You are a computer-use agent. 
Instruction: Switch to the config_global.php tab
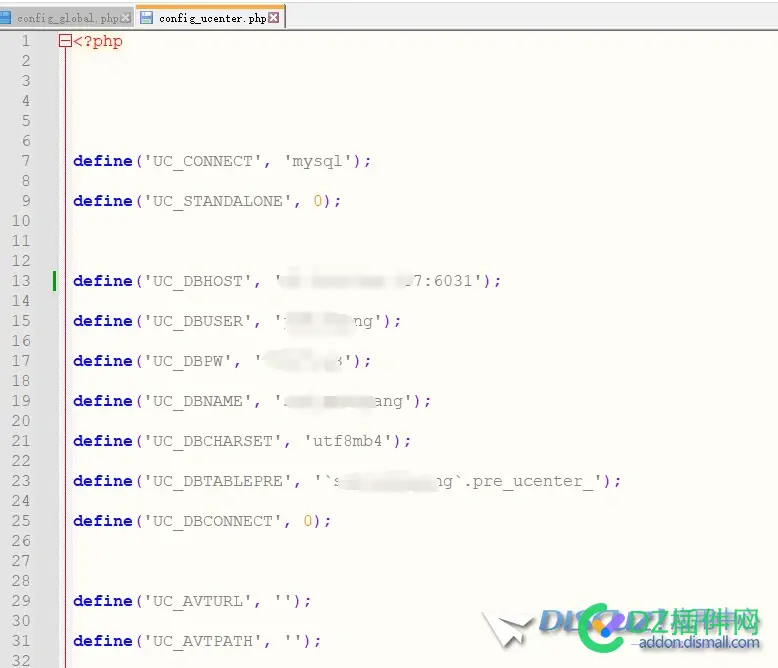[67, 18]
